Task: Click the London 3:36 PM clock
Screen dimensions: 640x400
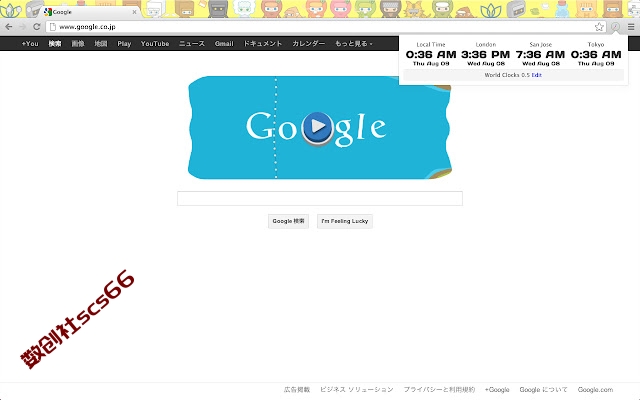Action: coord(486,54)
